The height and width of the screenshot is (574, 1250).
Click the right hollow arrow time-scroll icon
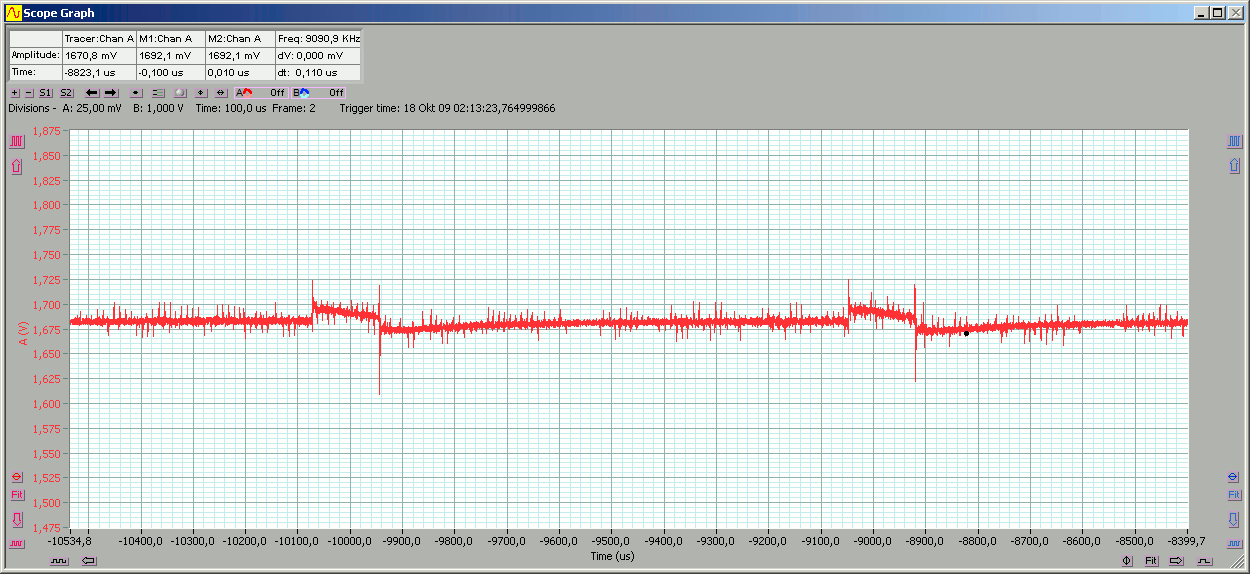[x=1177, y=561]
